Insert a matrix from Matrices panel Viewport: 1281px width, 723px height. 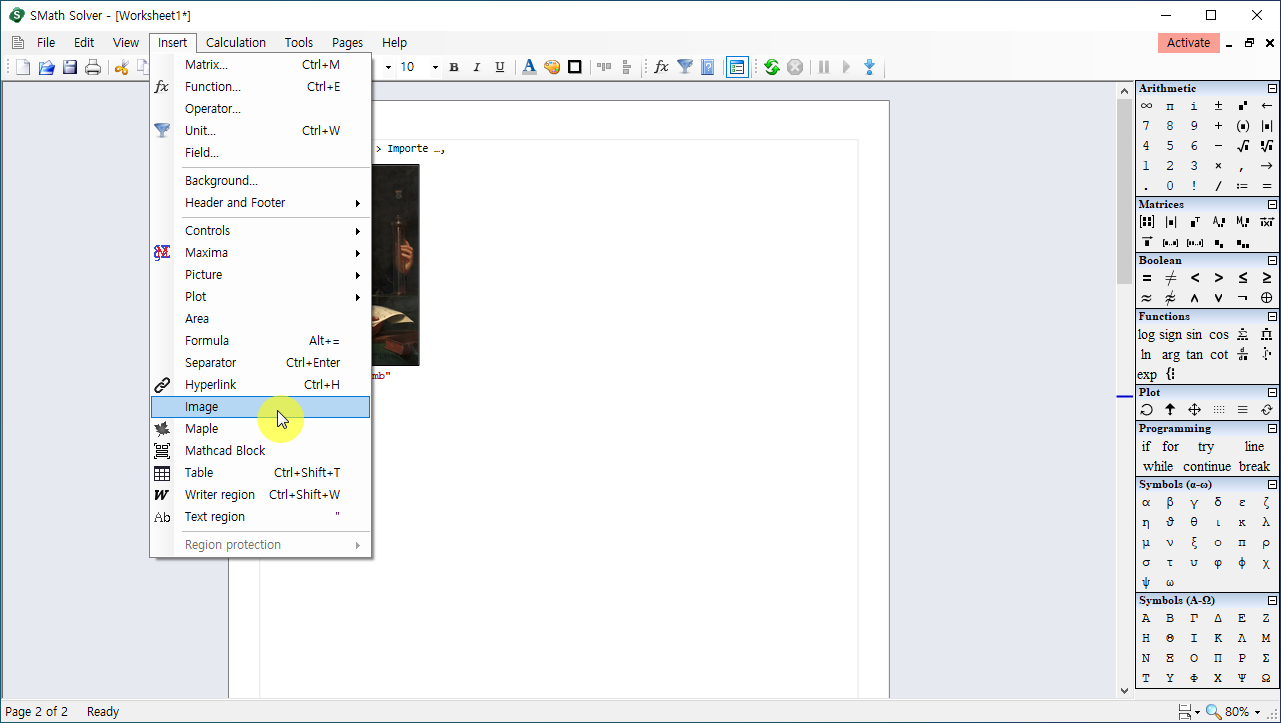[x=1146, y=222]
